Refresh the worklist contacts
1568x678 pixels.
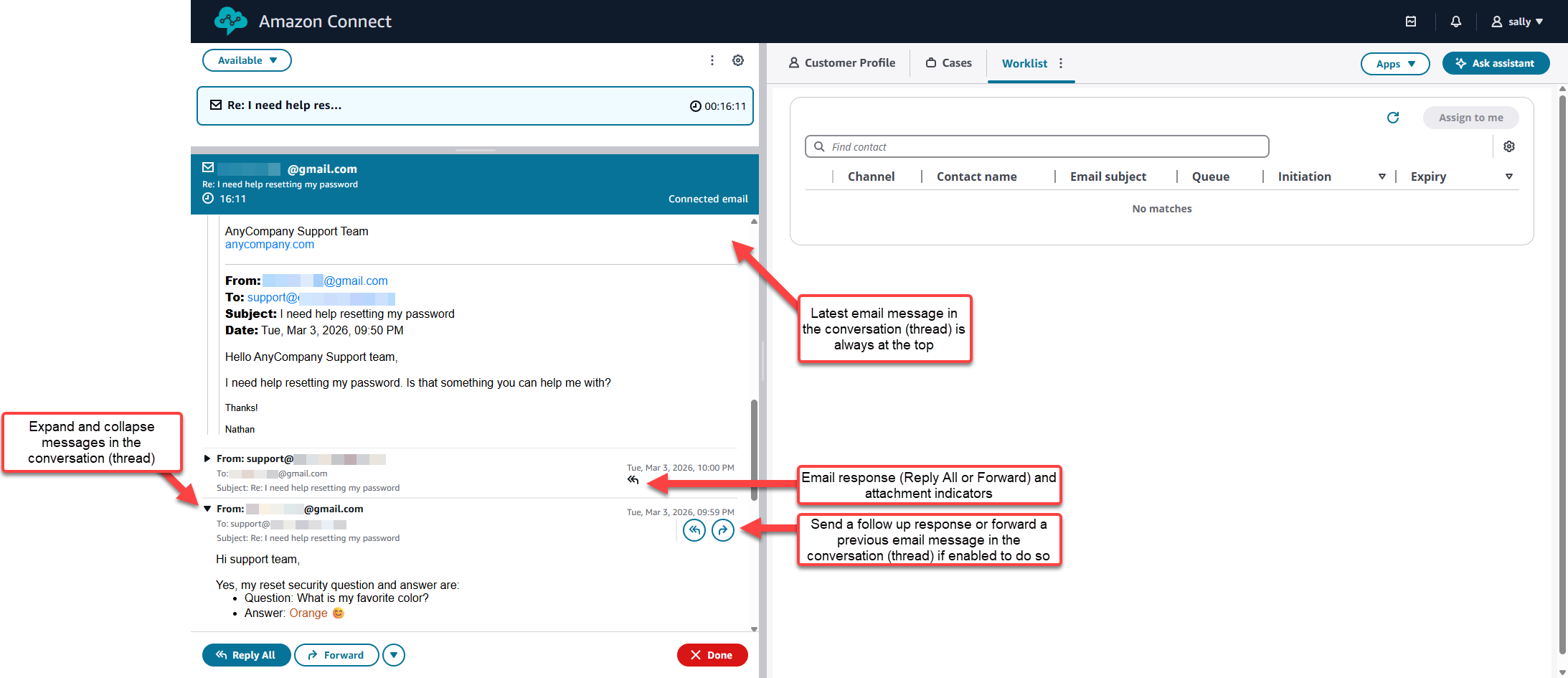tap(1393, 117)
